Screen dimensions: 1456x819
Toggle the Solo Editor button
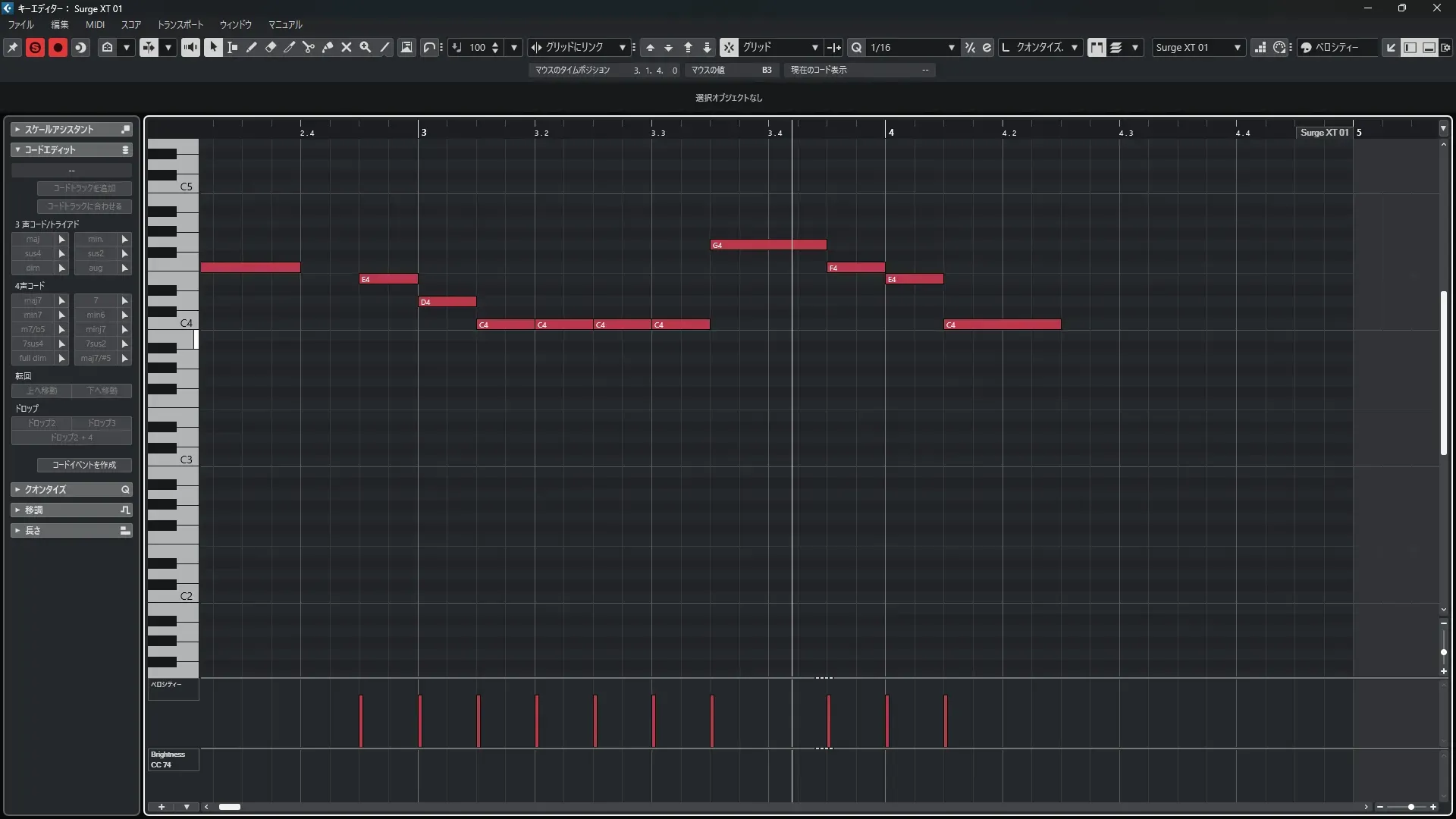click(35, 47)
